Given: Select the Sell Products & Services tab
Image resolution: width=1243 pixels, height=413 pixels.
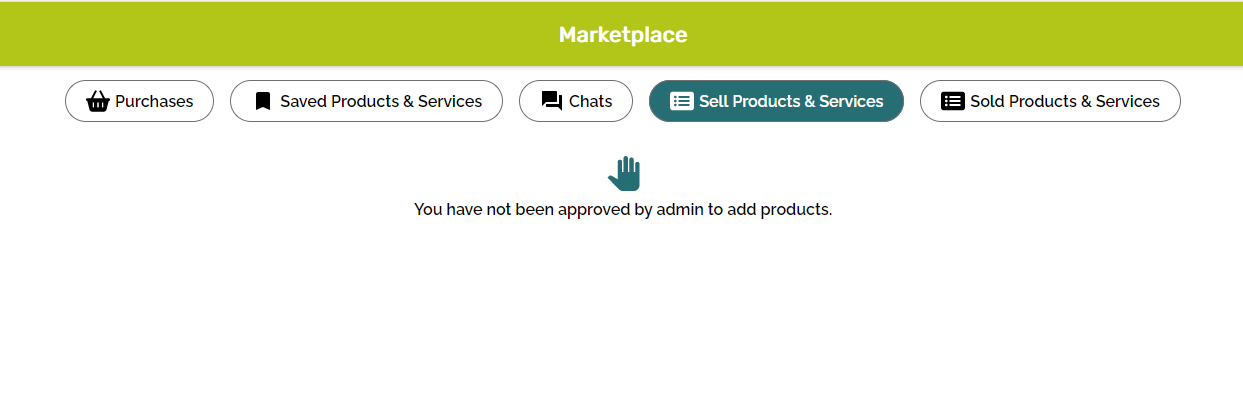Looking at the screenshot, I should (776, 101).
